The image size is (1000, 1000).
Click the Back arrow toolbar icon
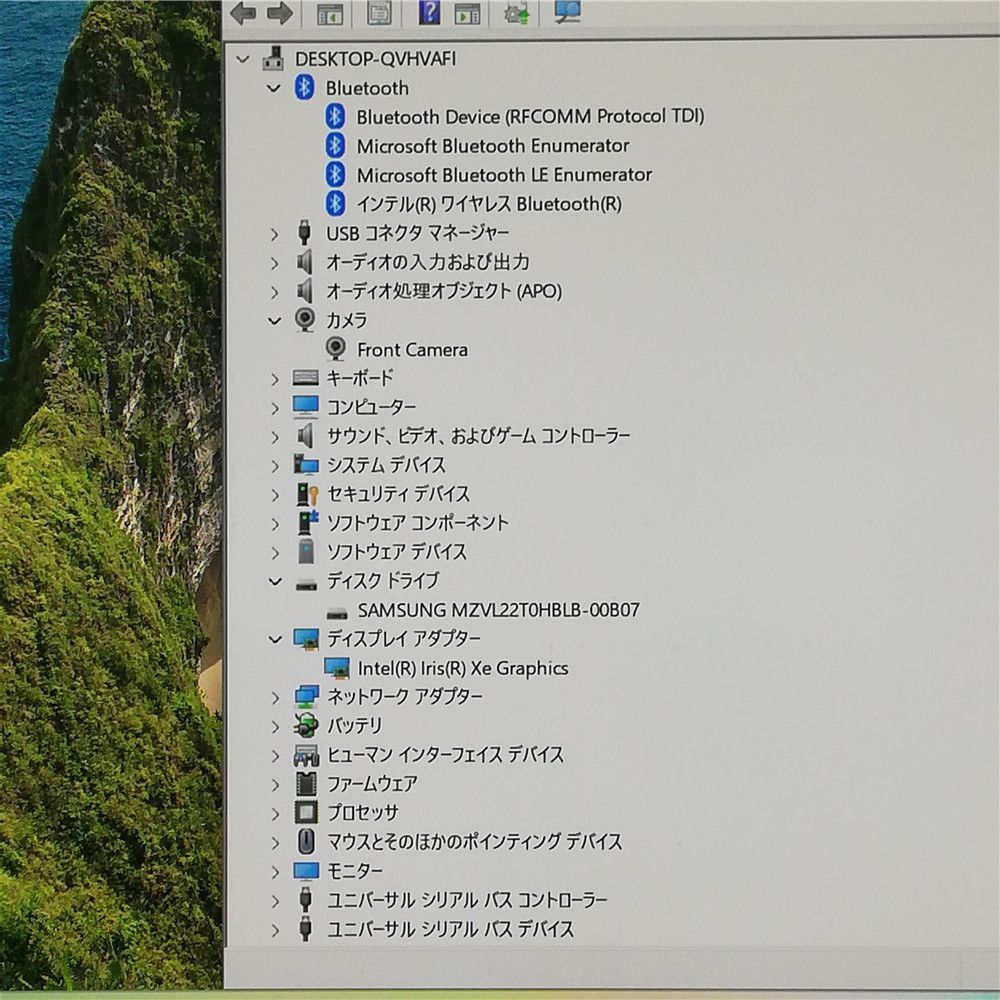tap(243, 13)
